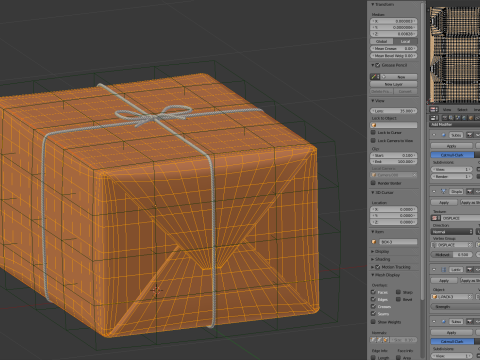480x360 pixels.
Task: Expand the Shading panel
Action: pyautogui.click(x=373, y=259)
